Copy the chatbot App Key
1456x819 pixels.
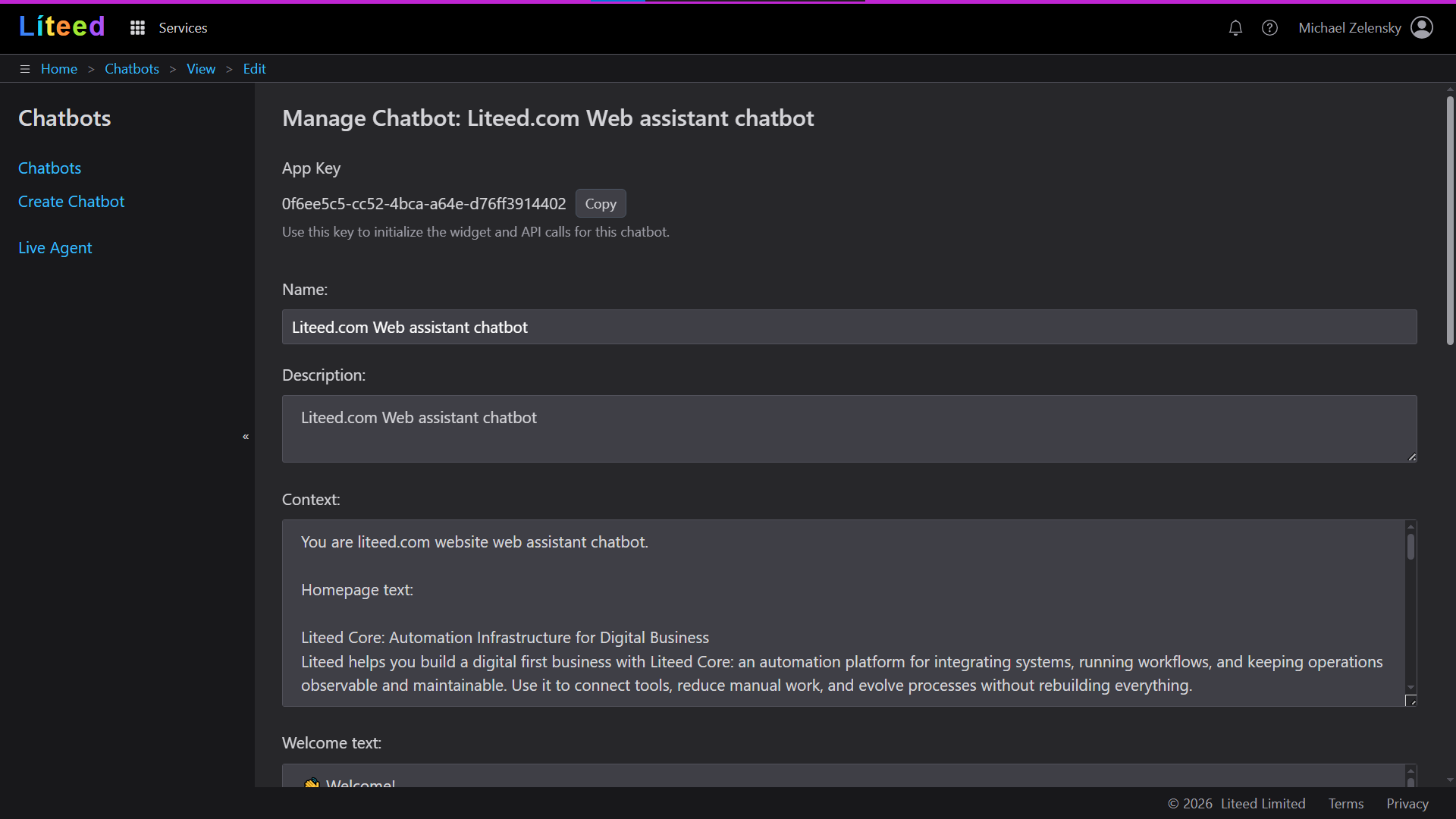tap(600, 203)
